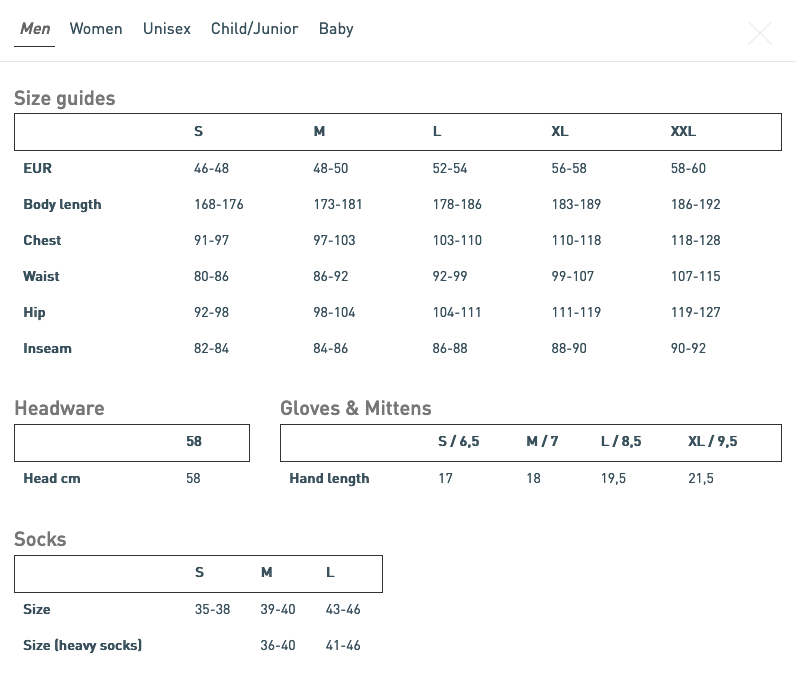Image resolution: width=796 pixels, height=699 pixels.
Task: Click the EUR value 46-48 for size S
Action: [211, 169]
